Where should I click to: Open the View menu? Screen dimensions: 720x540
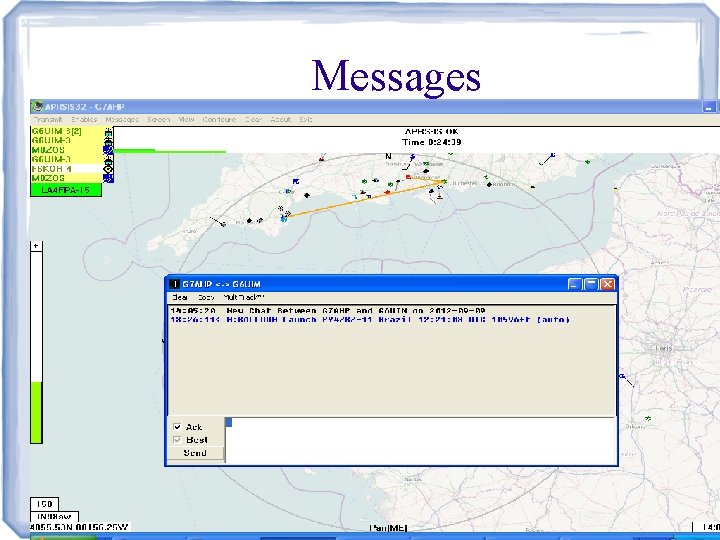[x=186, y=119]
